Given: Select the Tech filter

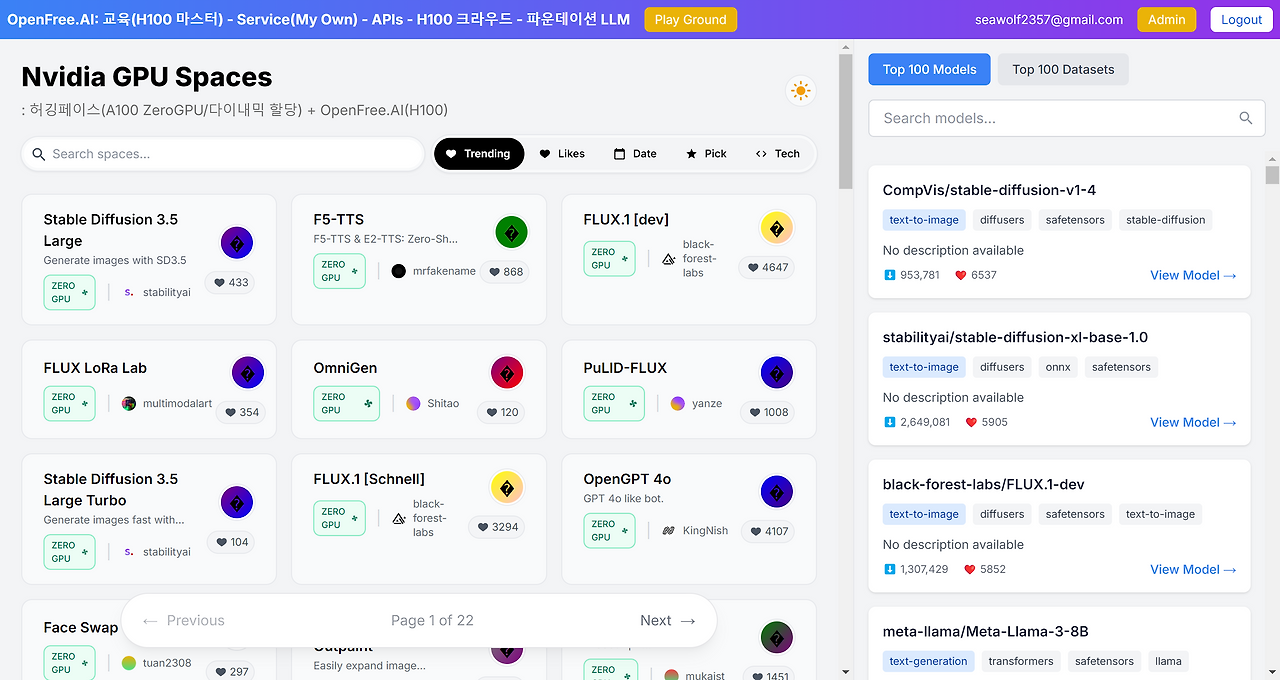Looking at the screenshot, I should (778, 154).
